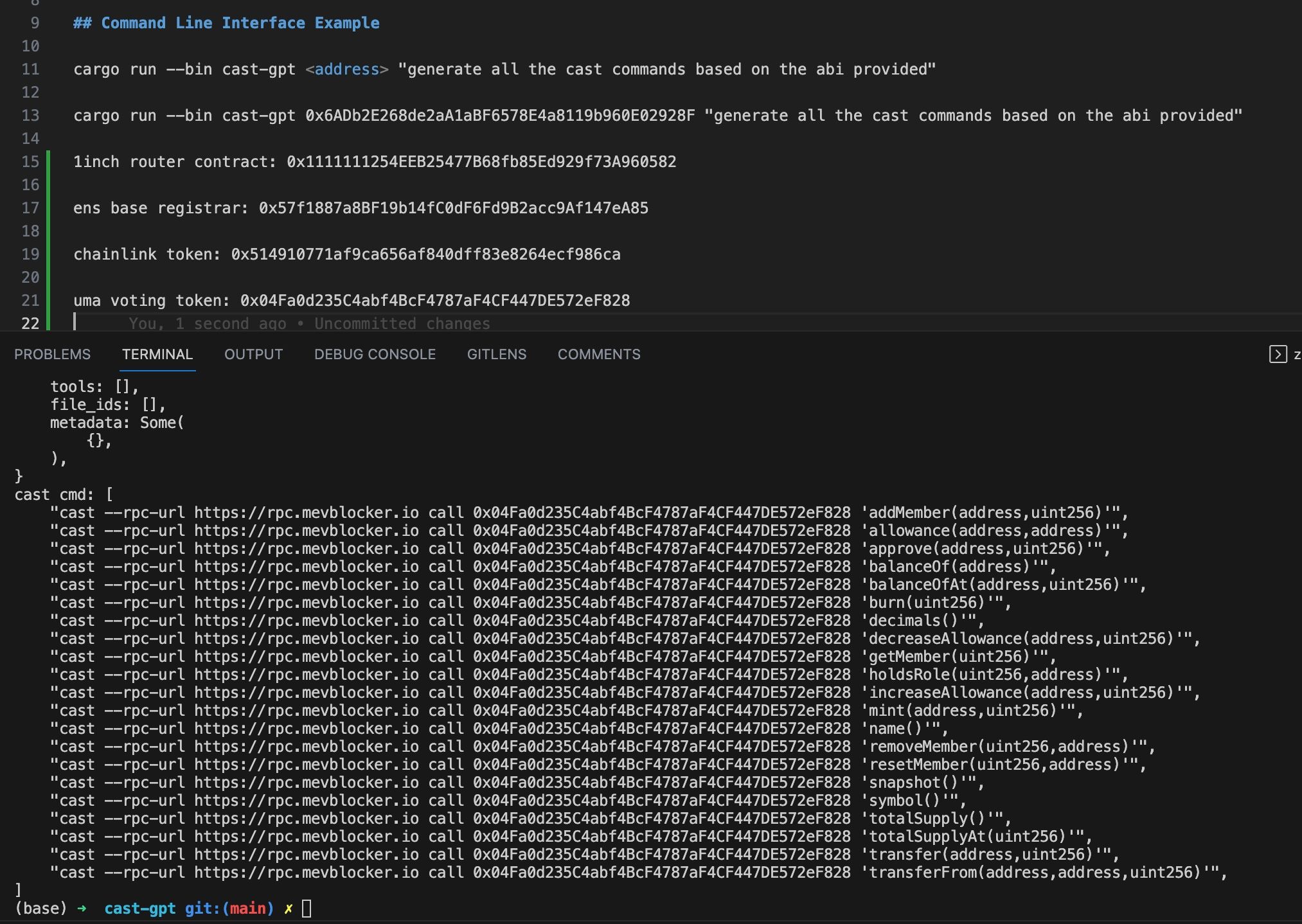Click the holdsRole(uint256,address) cast command
Screen dimensions: 1302x924
(x=589, y=675)
